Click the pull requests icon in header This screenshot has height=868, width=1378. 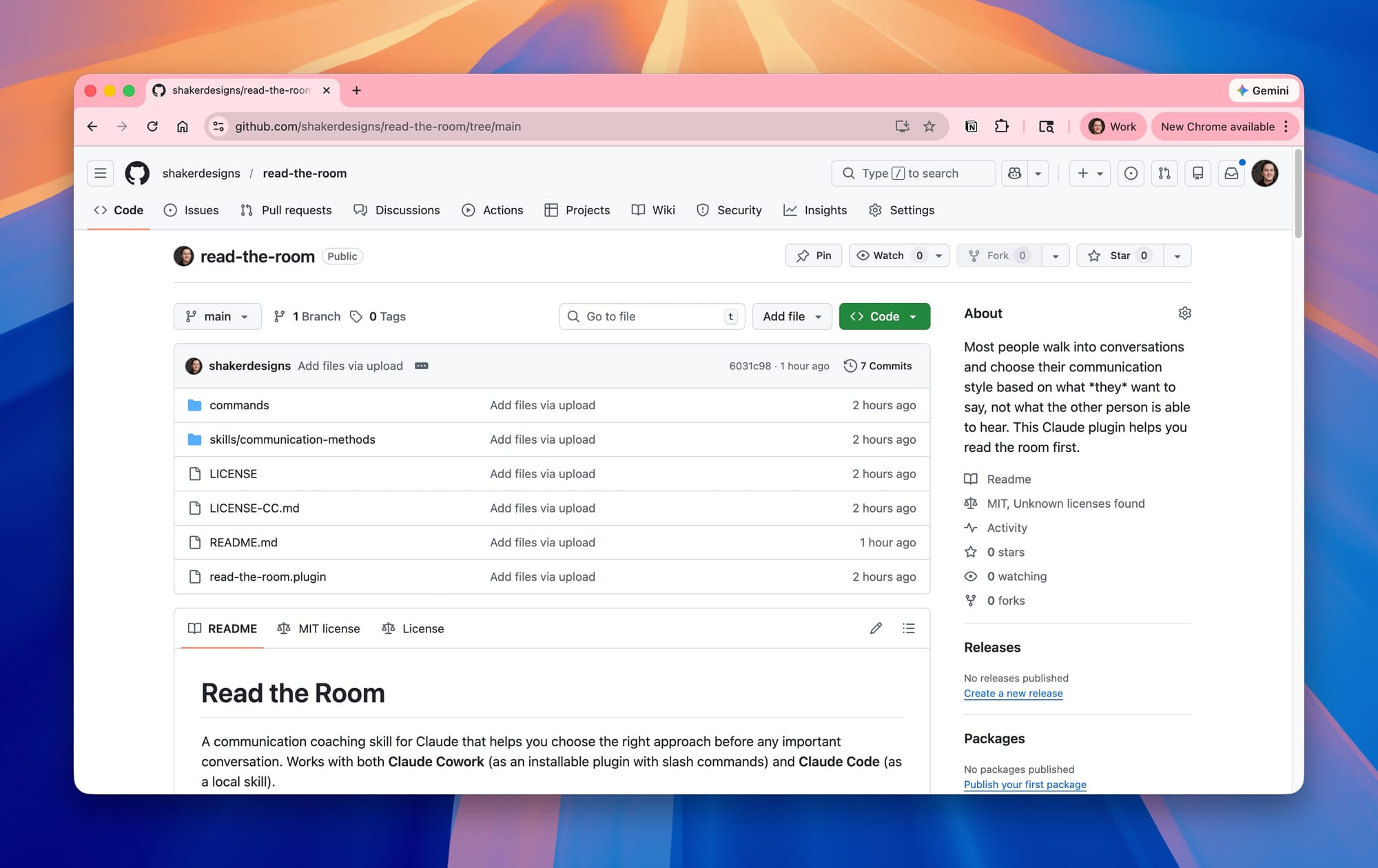(x=1164, y=174)
